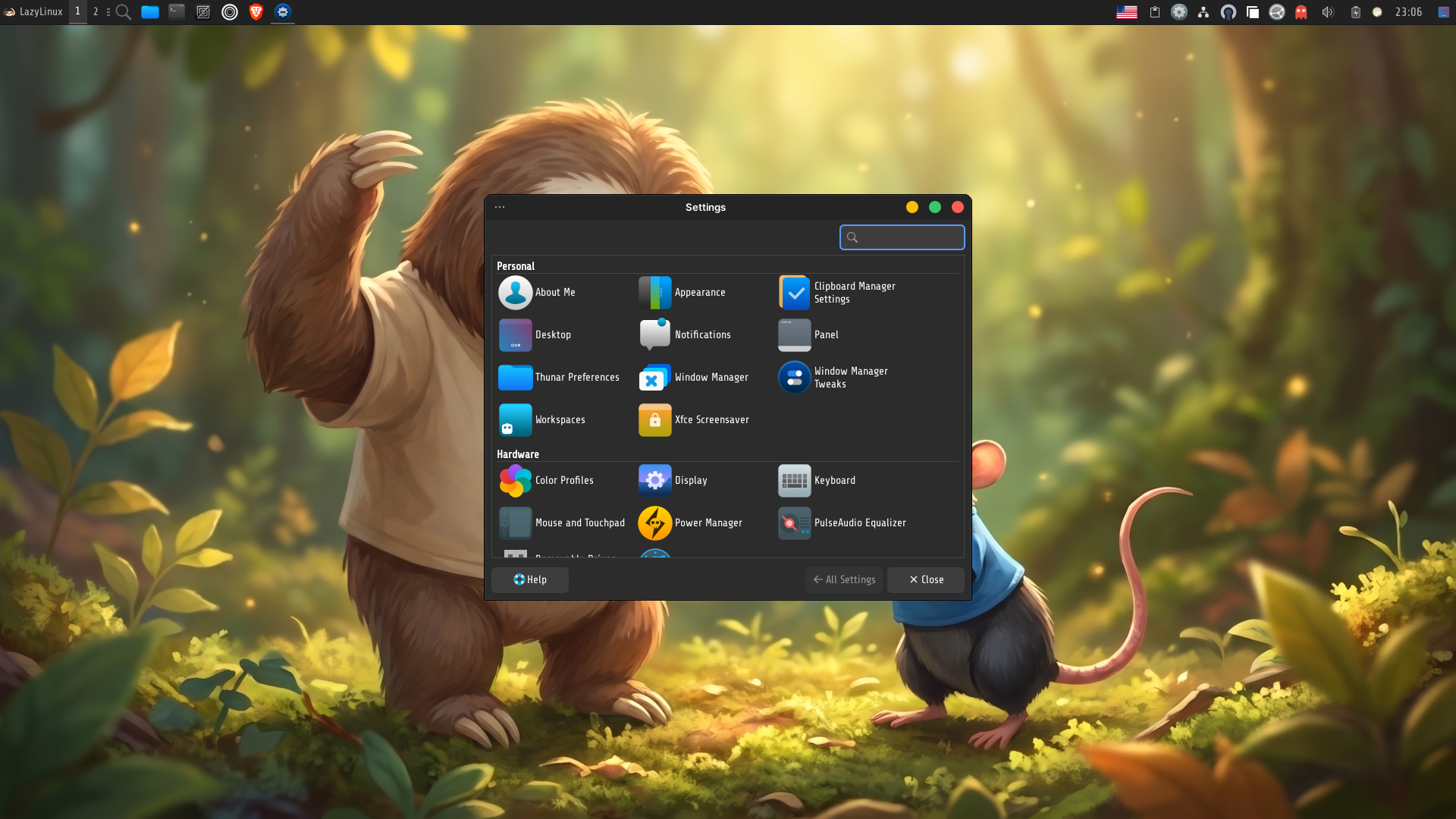This screenshot has height=819, width=1456.
Task: Open the volume control in tray
Action: 1328,12
